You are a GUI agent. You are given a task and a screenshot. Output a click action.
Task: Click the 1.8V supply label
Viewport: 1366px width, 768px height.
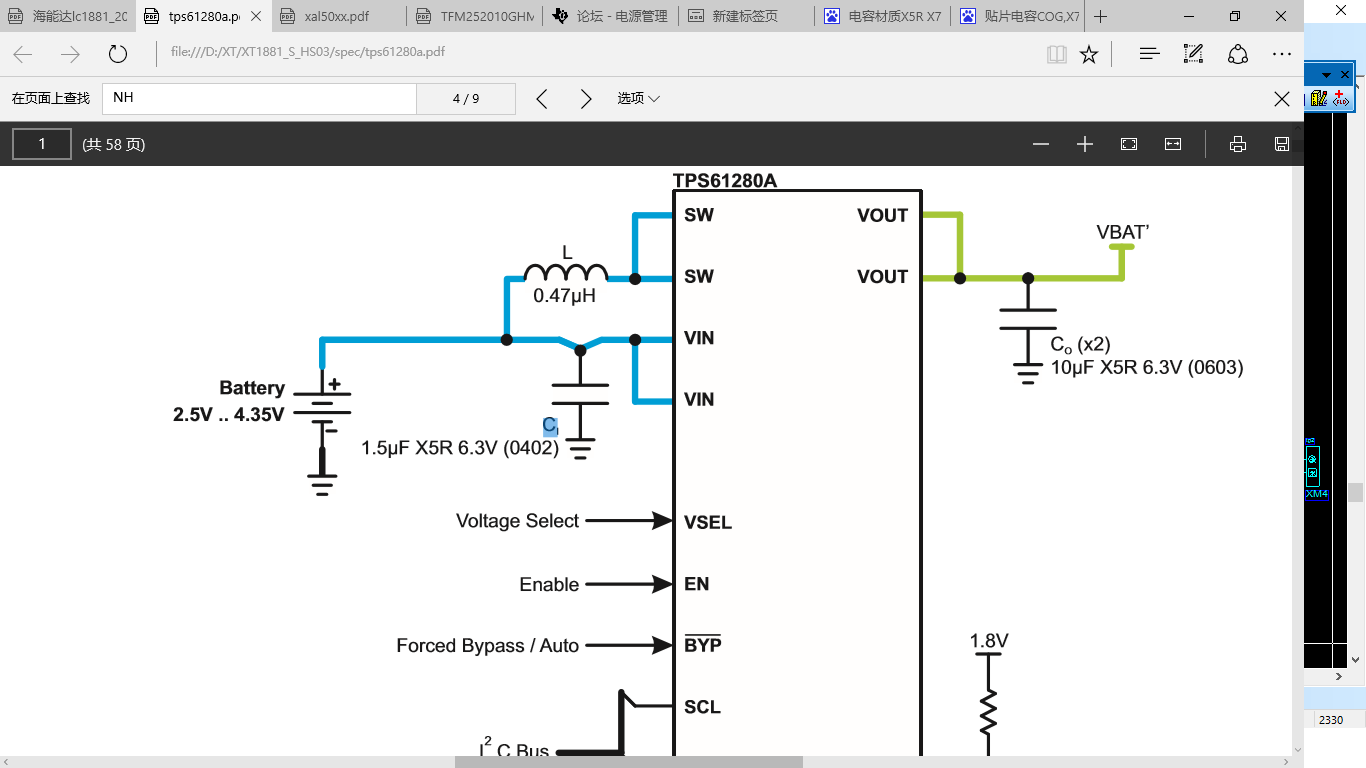click(x=989, y=641)
